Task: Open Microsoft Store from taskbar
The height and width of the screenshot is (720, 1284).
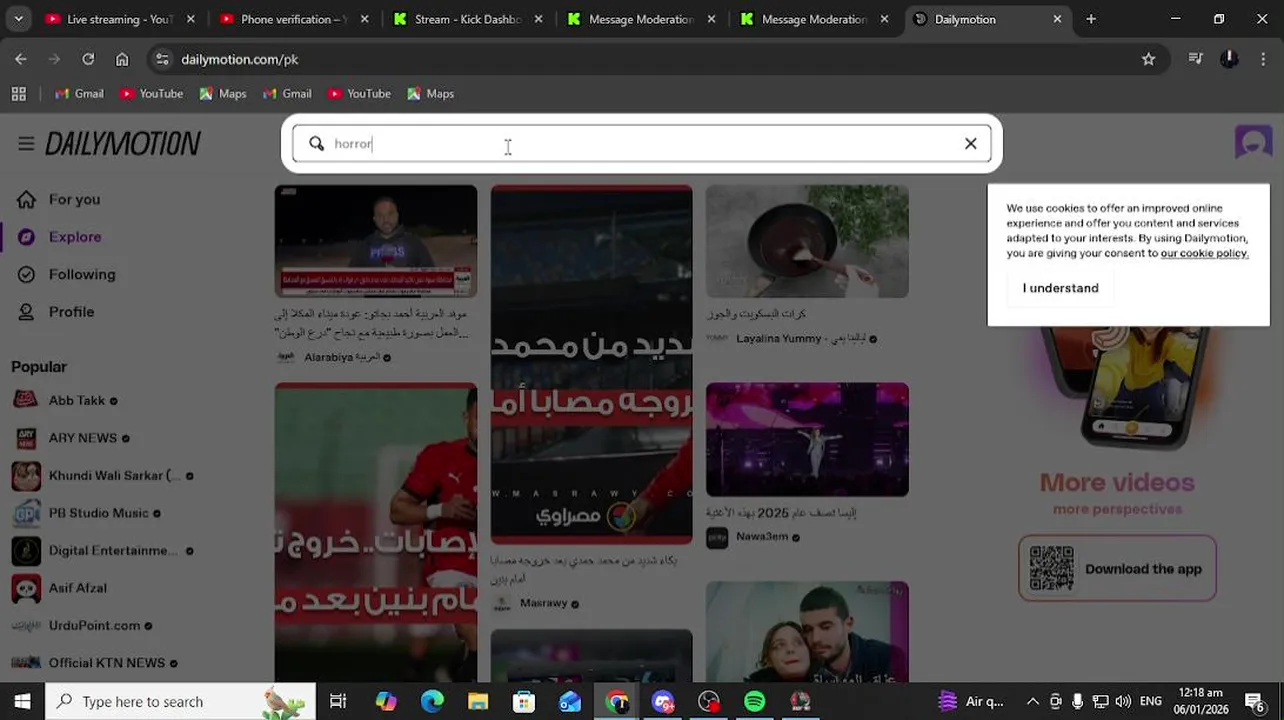Action: click(x=524, y=701)
